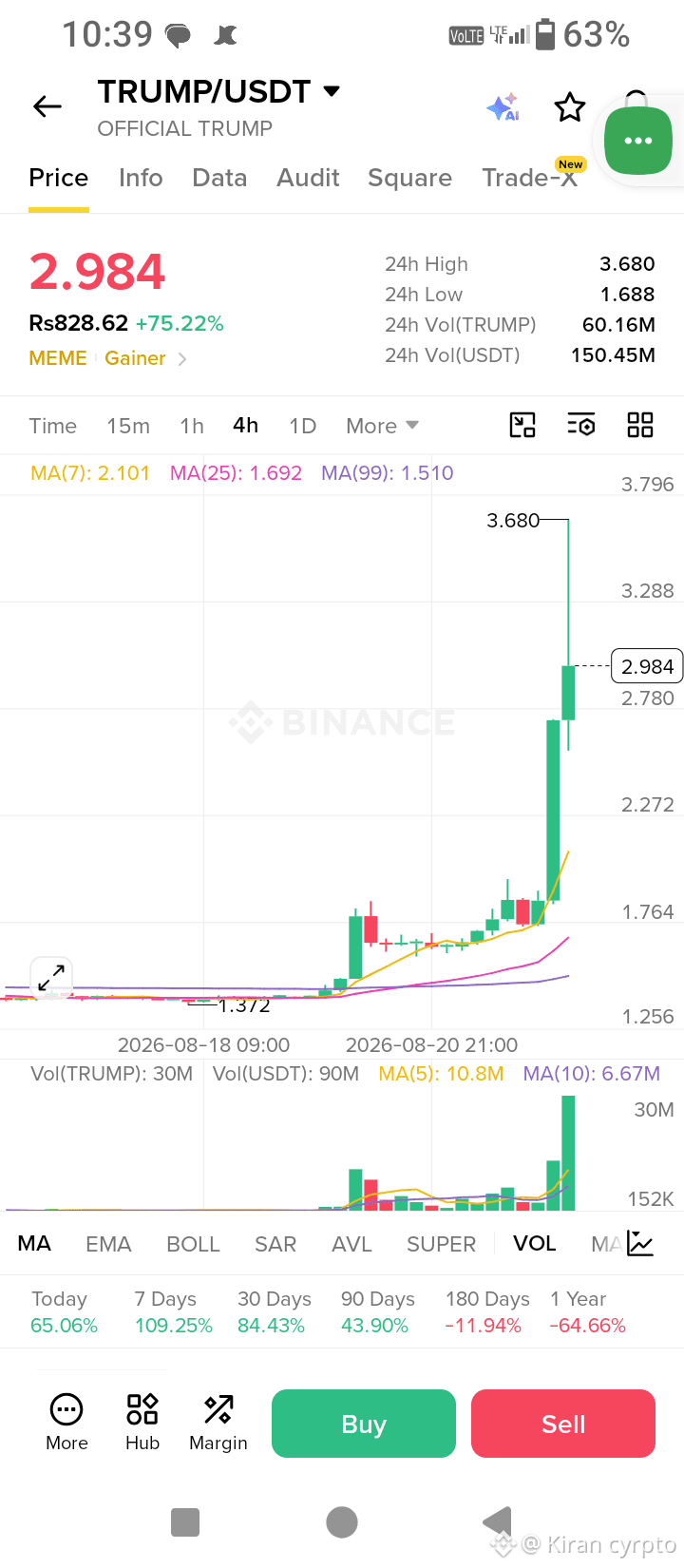Expand the chart to fullscreen

[x=51, y=977]
